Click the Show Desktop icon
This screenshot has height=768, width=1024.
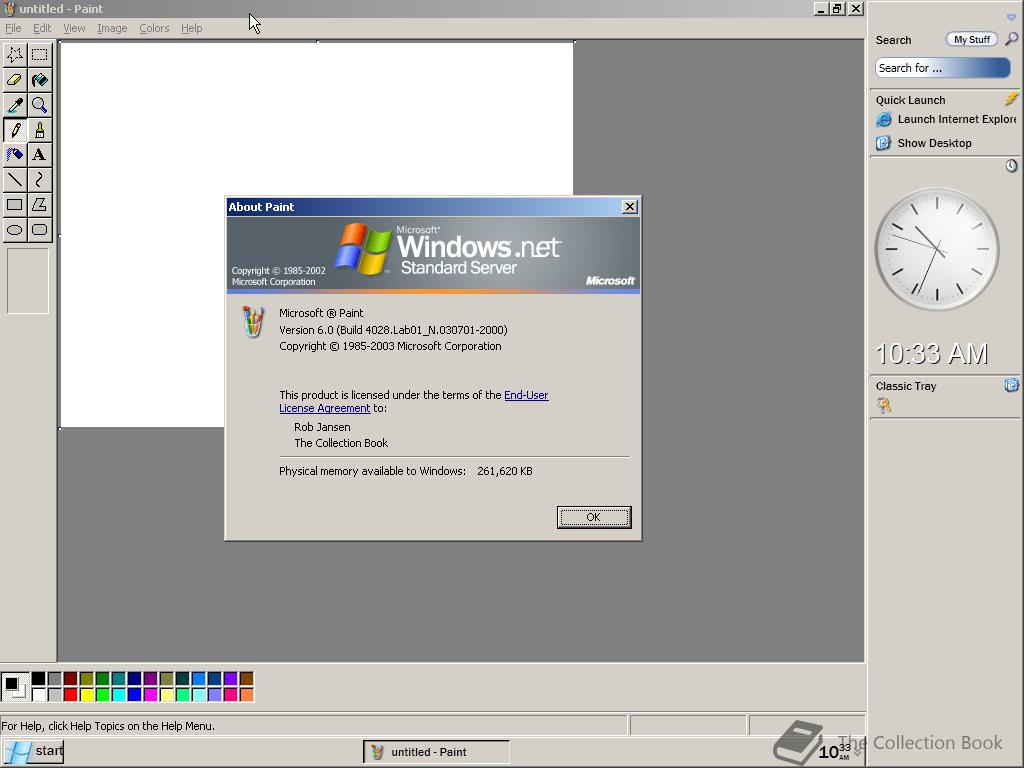point(884,143)
